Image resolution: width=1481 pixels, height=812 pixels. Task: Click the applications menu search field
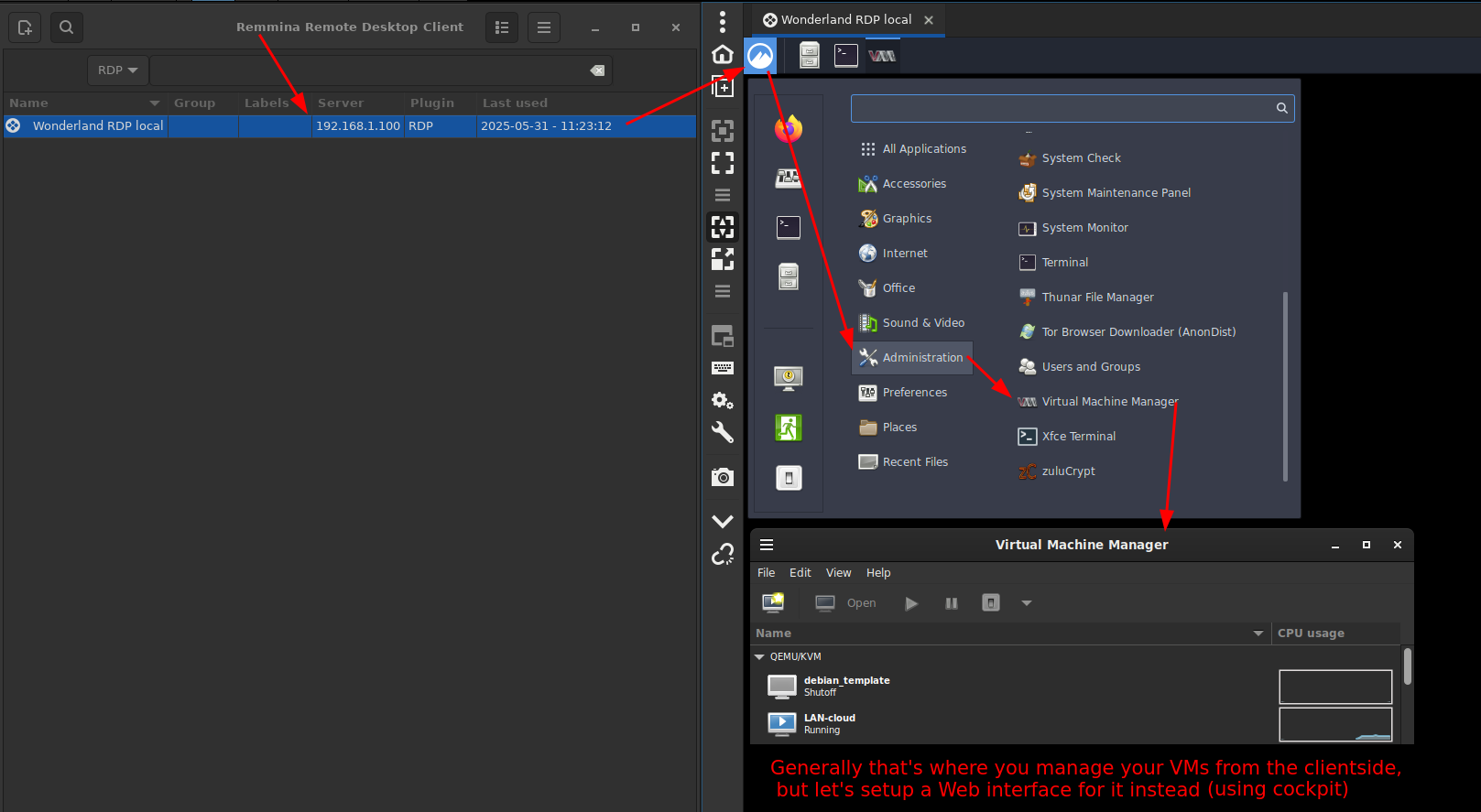[x=1073, y=108]
